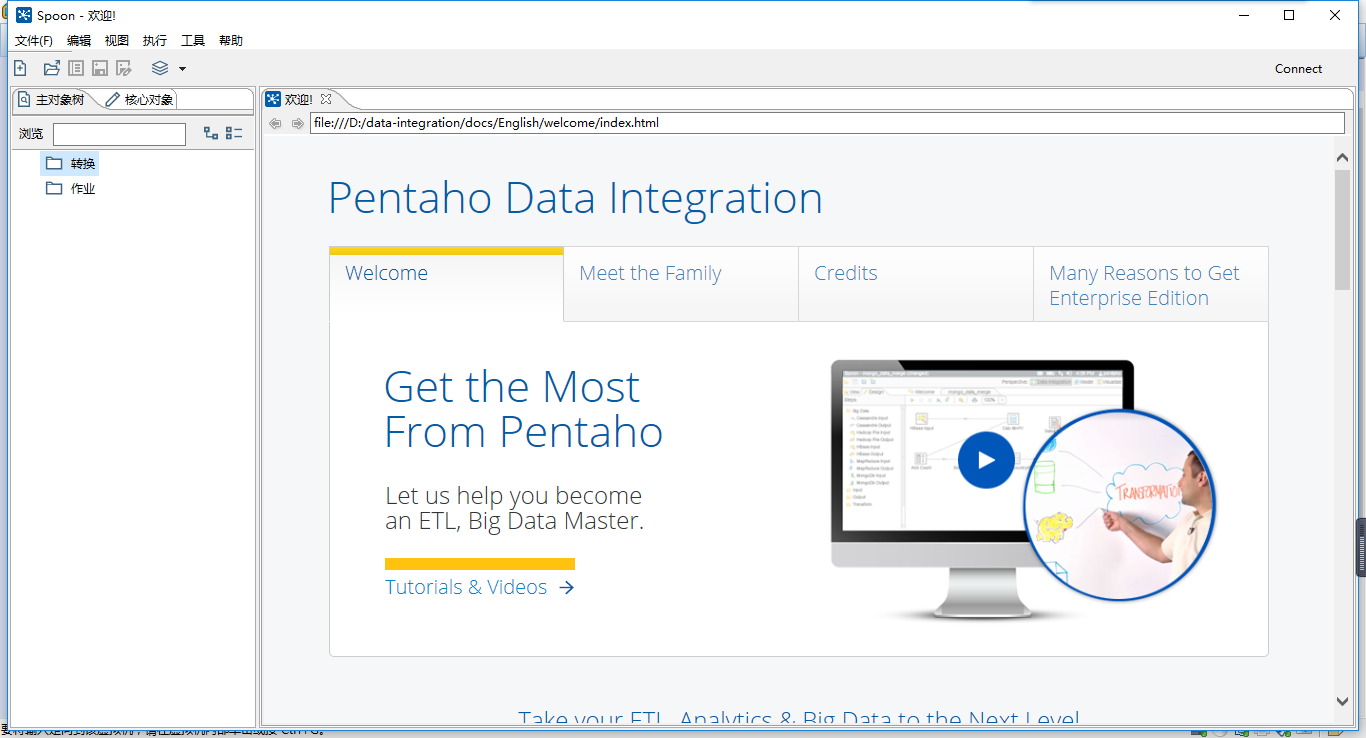
Task: Click the pencil icon on 核心对象 tab
Action: pyautogui.click(x=112, y=100)
